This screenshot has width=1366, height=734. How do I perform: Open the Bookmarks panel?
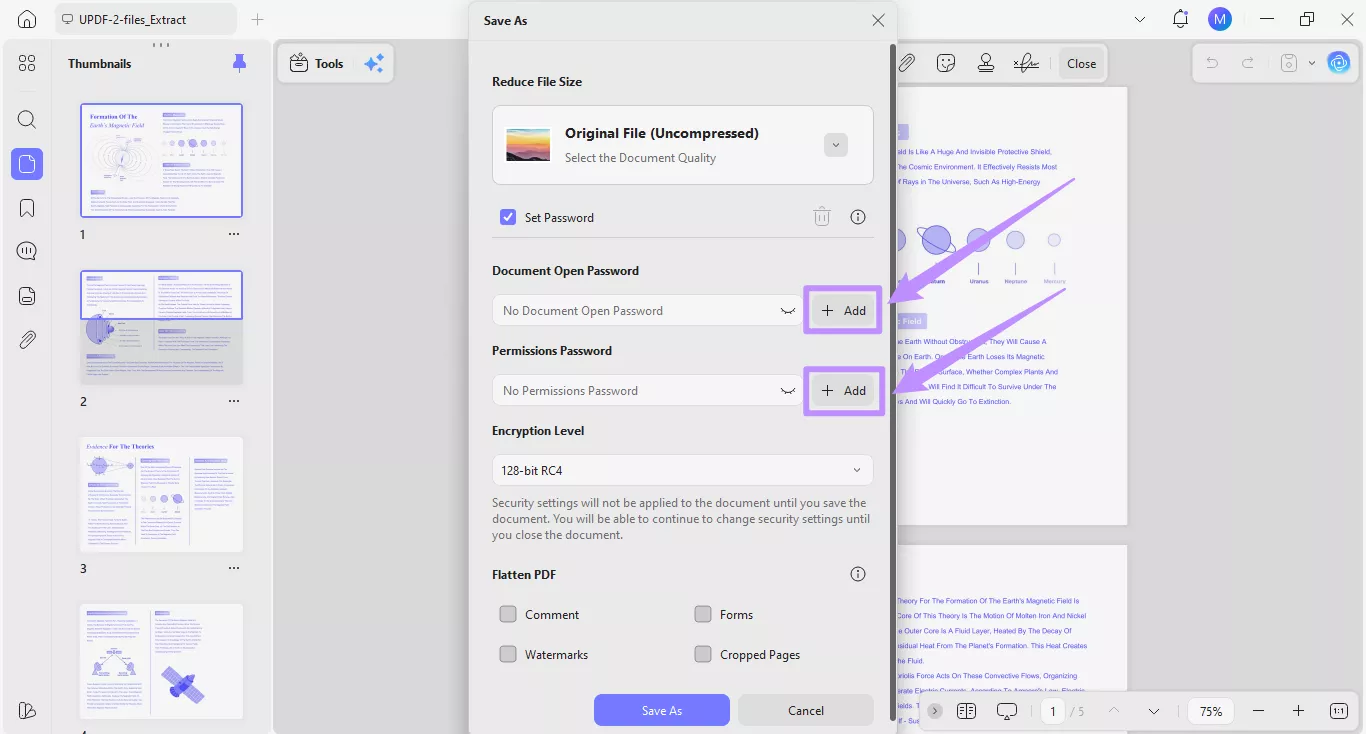coord(27,207)
